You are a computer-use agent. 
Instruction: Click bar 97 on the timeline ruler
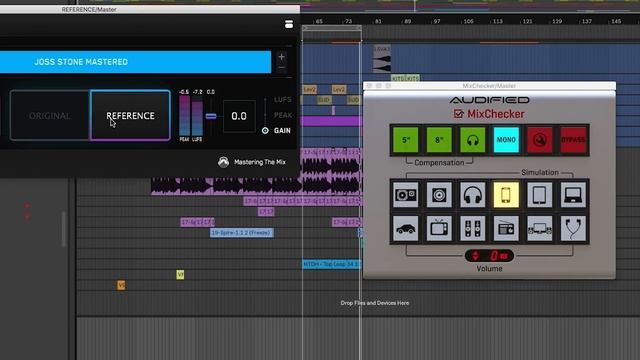click(x=436, y=21)
